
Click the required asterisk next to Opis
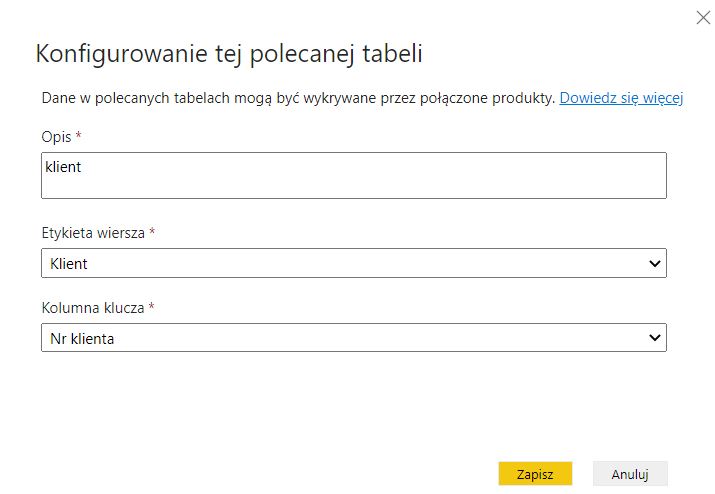79,135
